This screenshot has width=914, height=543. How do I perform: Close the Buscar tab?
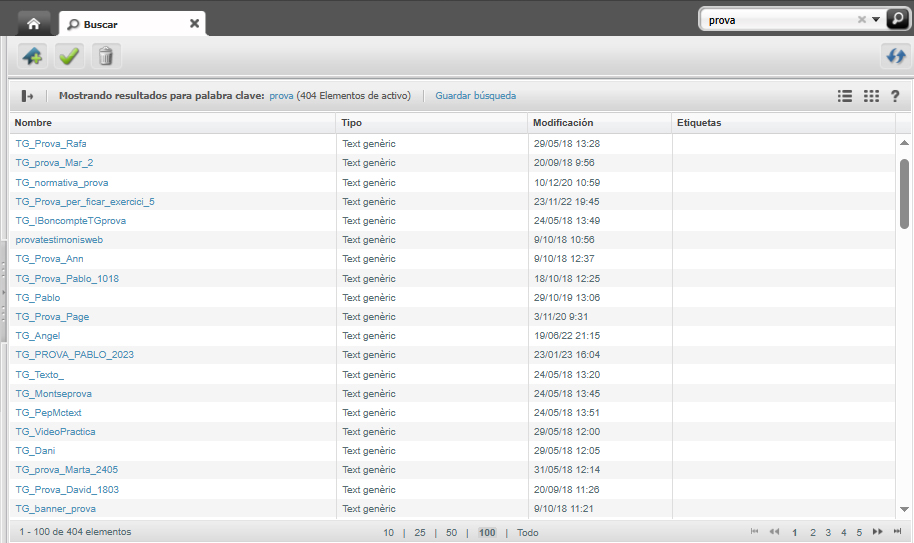tap(194, 23)
